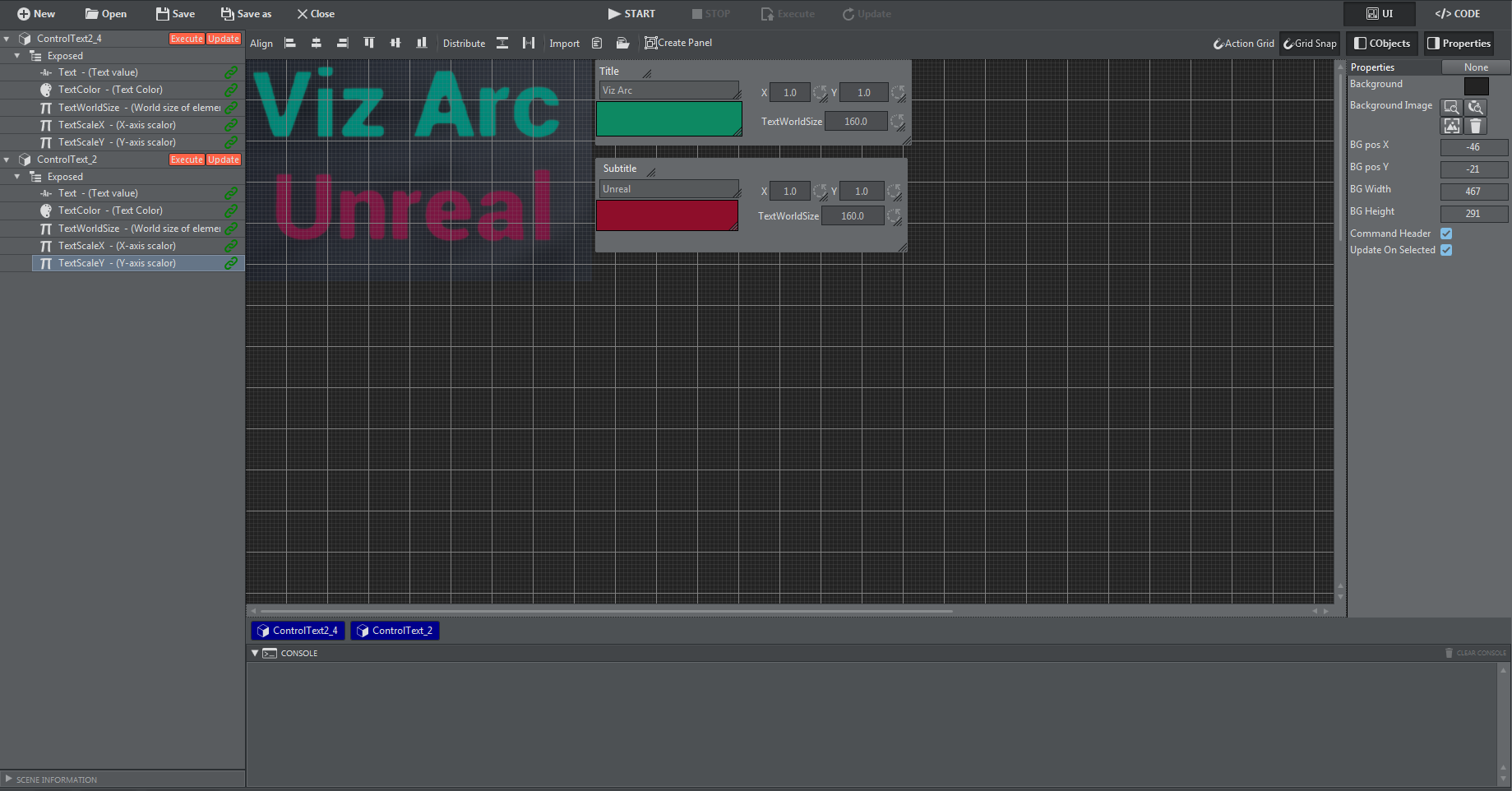Screen dimensions: 1512x791
Task: Switch to the UI view tab
Action: point(1380,14)
